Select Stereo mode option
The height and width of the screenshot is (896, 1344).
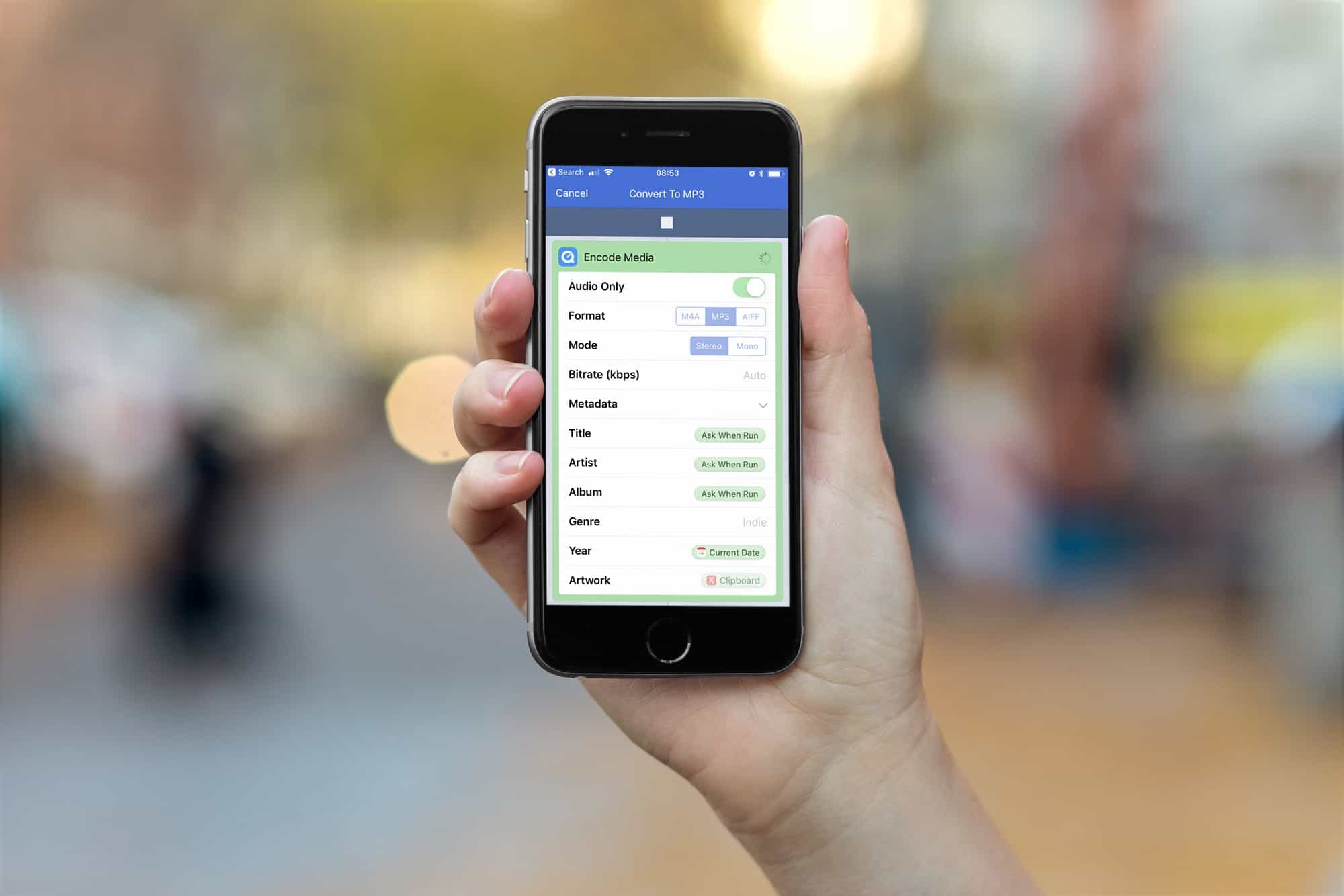(x=708, y=345)
